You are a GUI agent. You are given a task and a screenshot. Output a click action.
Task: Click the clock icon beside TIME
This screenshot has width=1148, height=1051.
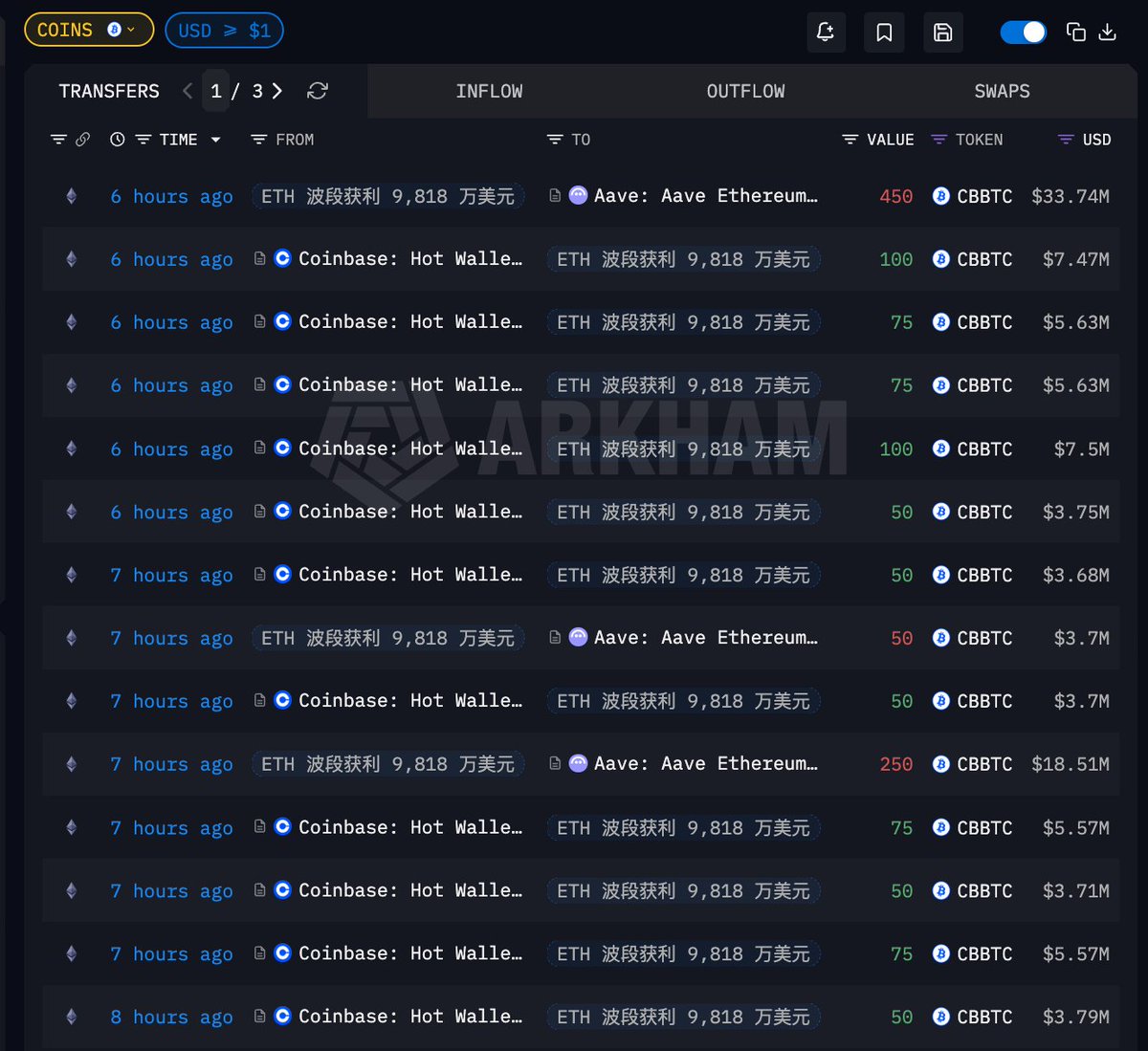[118, 140]
